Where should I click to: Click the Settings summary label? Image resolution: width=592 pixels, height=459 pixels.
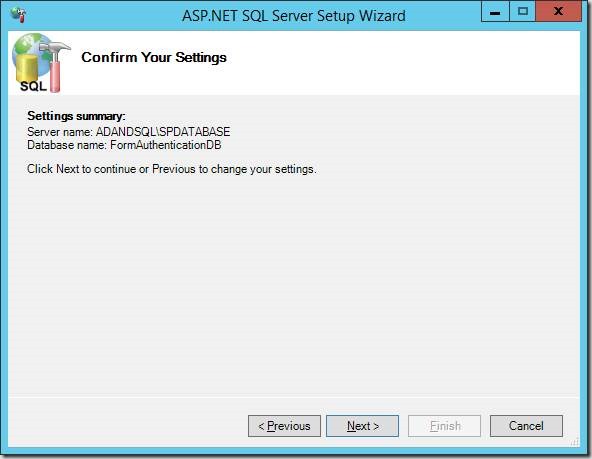coord(76,116)
